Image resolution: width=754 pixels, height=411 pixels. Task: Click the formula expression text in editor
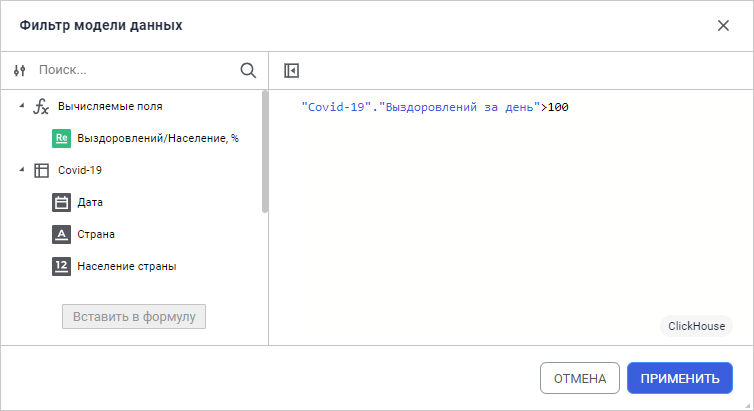tap(434, 107)
